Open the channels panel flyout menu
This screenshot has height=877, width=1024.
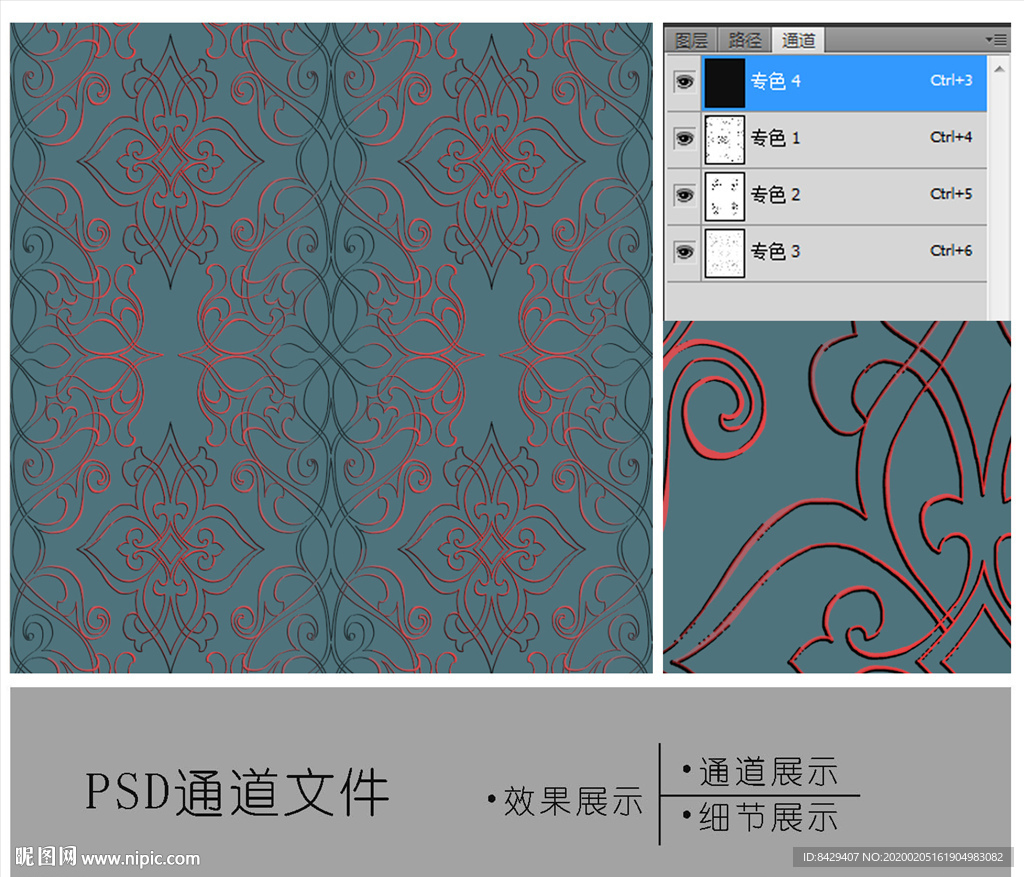(x=997, y=40)
